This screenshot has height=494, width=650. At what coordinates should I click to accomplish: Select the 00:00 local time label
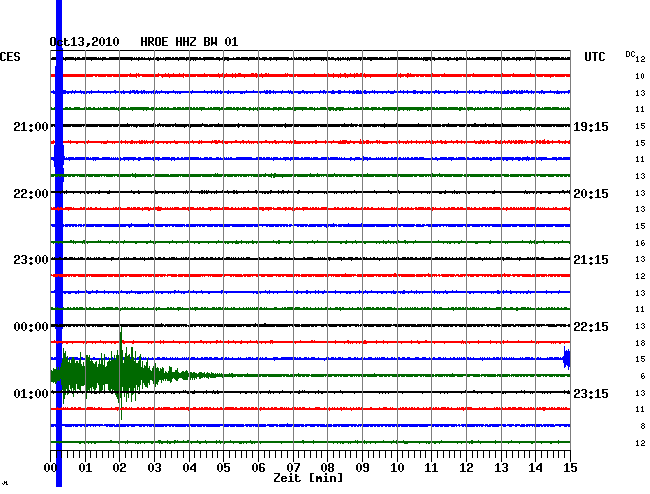(31, 327)
